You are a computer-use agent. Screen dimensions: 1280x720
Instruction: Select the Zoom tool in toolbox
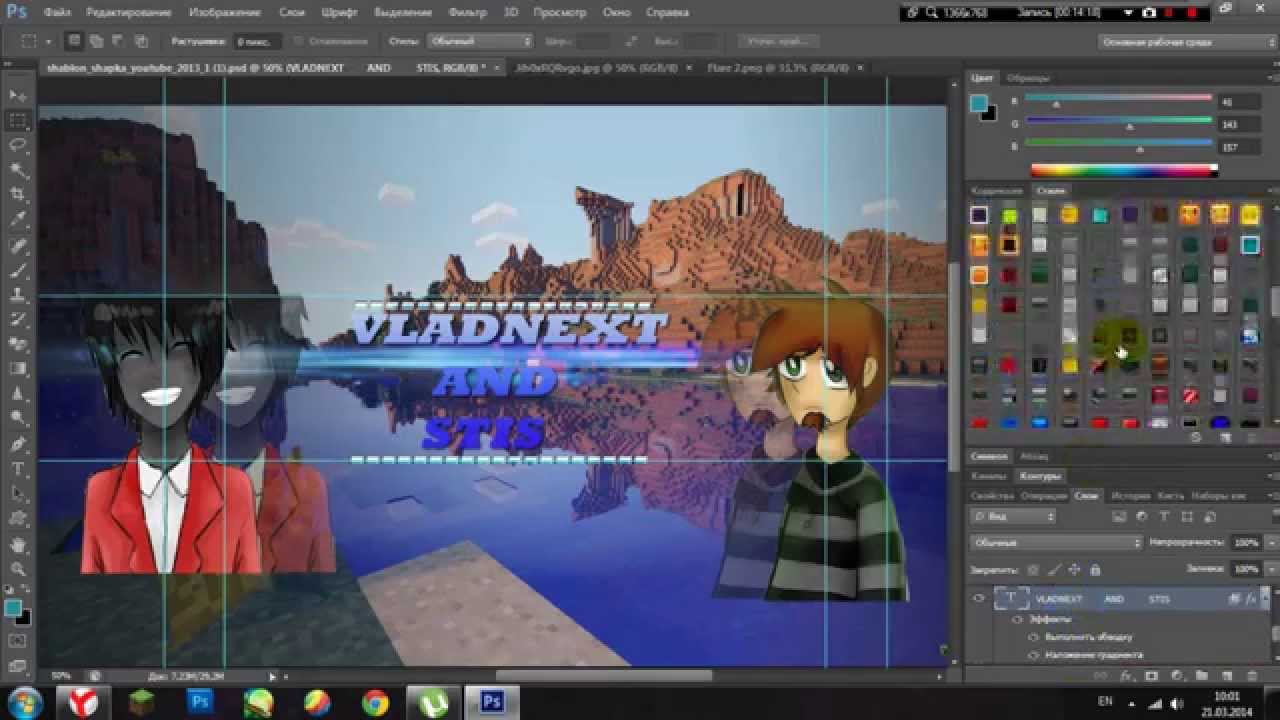pyautogui.click(x=18, y=570)
